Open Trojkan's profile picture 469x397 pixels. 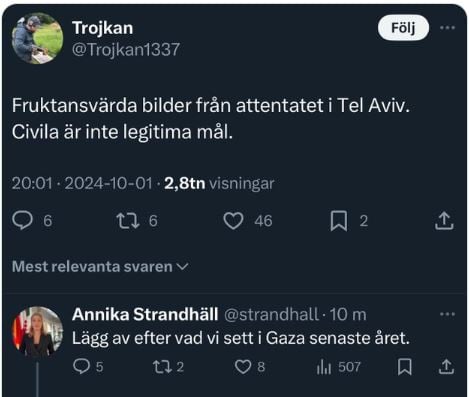pos(37,38)
